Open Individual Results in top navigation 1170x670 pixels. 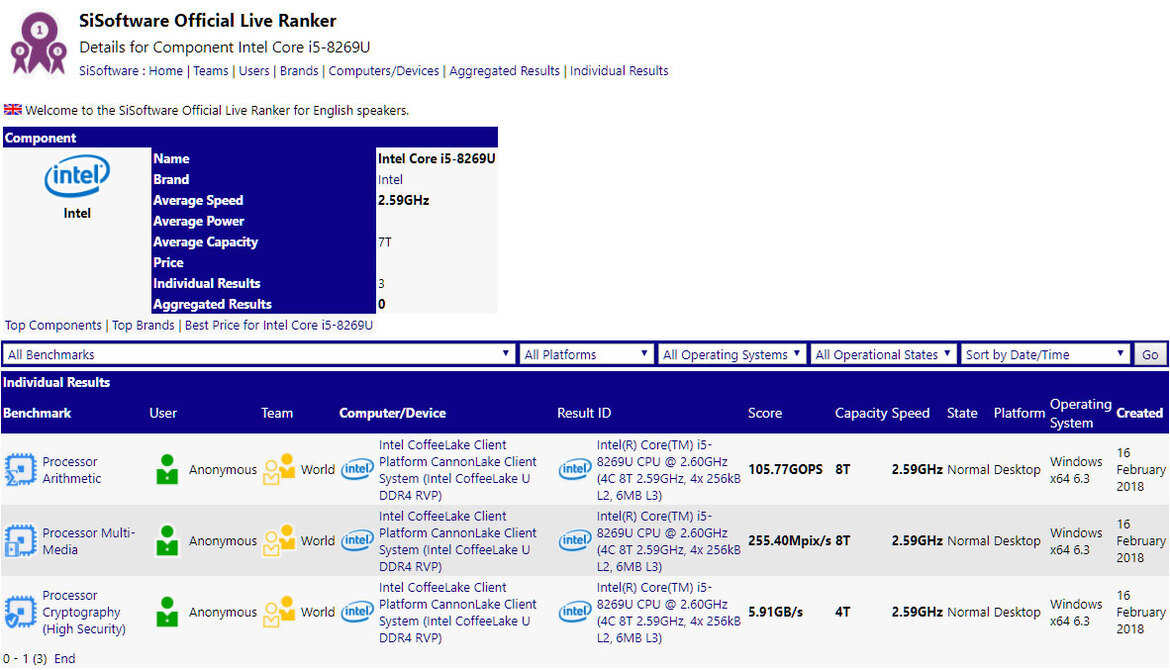point(619,71)
